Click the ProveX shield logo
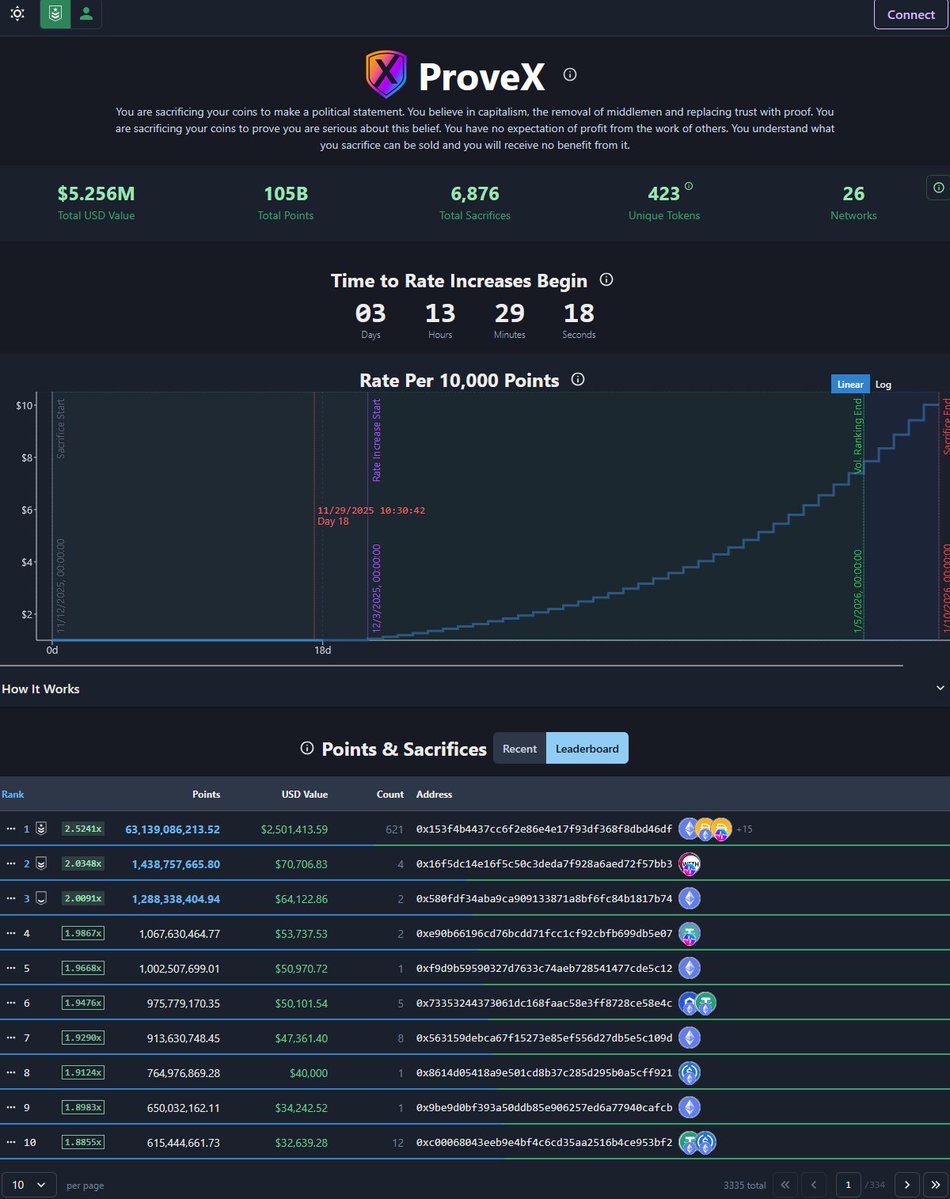Viewport: 950px width, 1199px height. click(386, 74)
